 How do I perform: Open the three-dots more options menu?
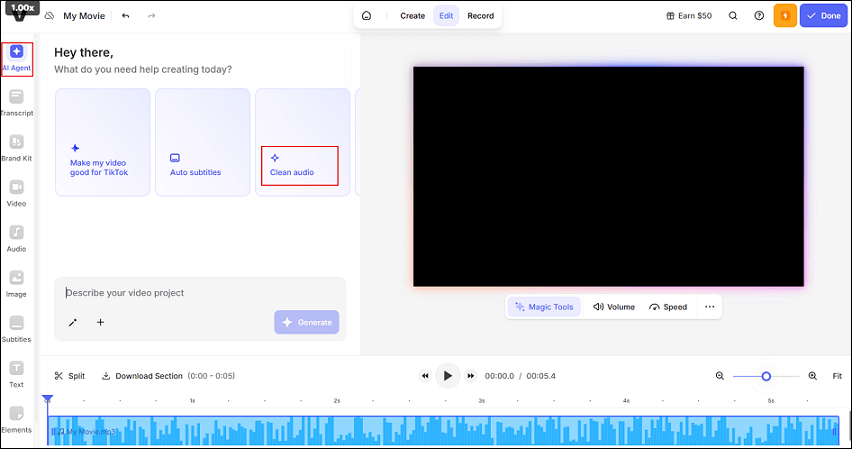[710, 307]
